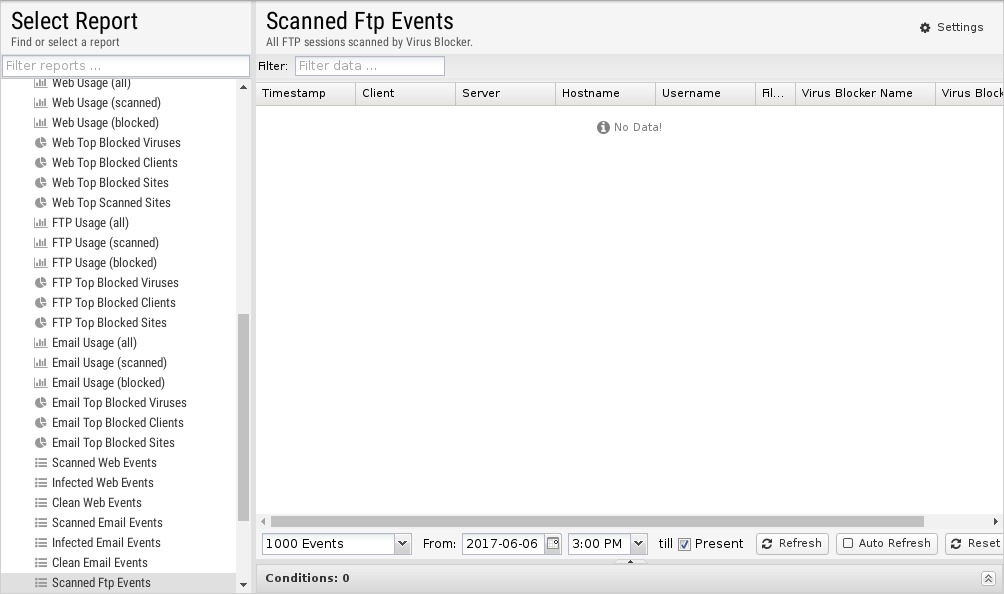The width and height of the screenshot is (1004, 594).
Task: Open the 1000 Events dropdown
Action: pyautogui.click(x=402, y=543)
